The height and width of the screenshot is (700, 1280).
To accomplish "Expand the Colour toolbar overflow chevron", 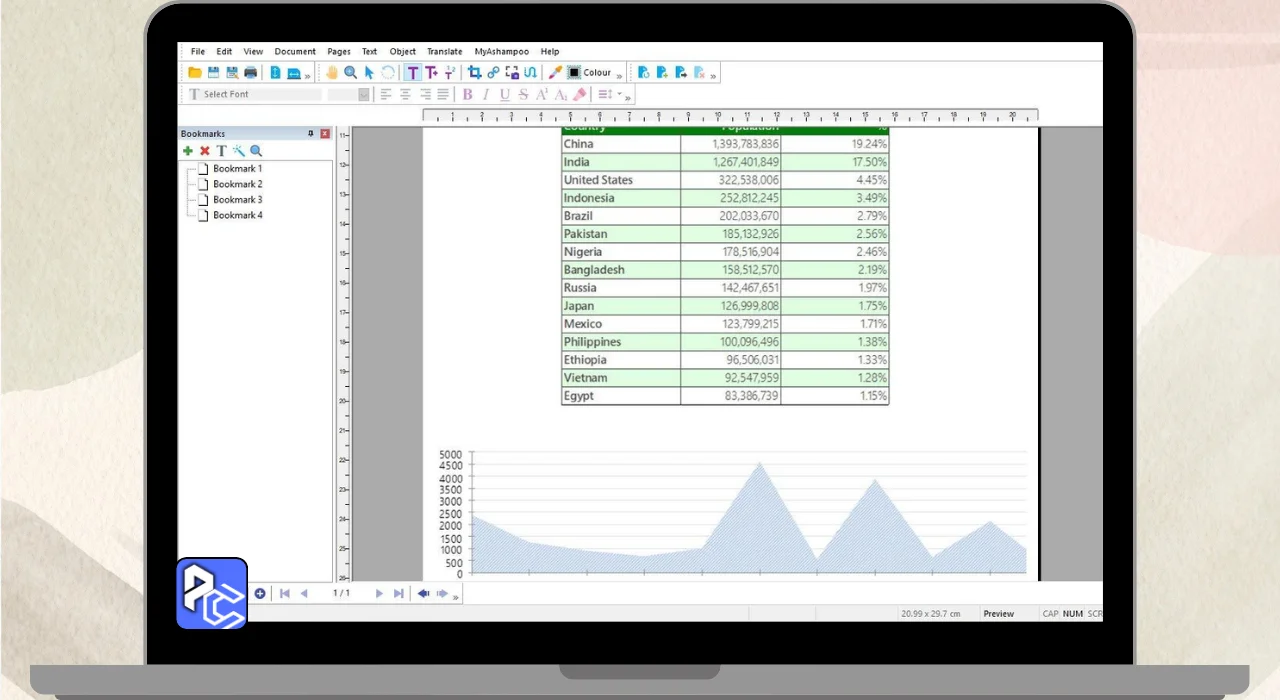I will (x=619, y=76).
